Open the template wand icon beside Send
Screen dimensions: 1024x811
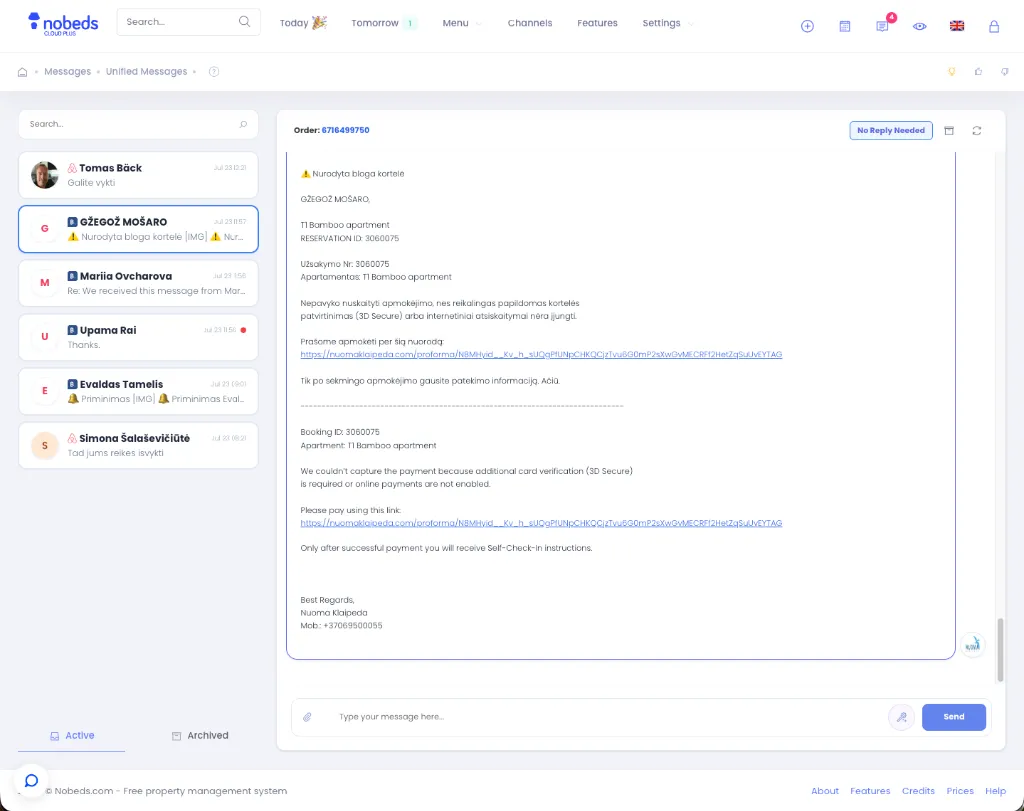click(901, 717)
